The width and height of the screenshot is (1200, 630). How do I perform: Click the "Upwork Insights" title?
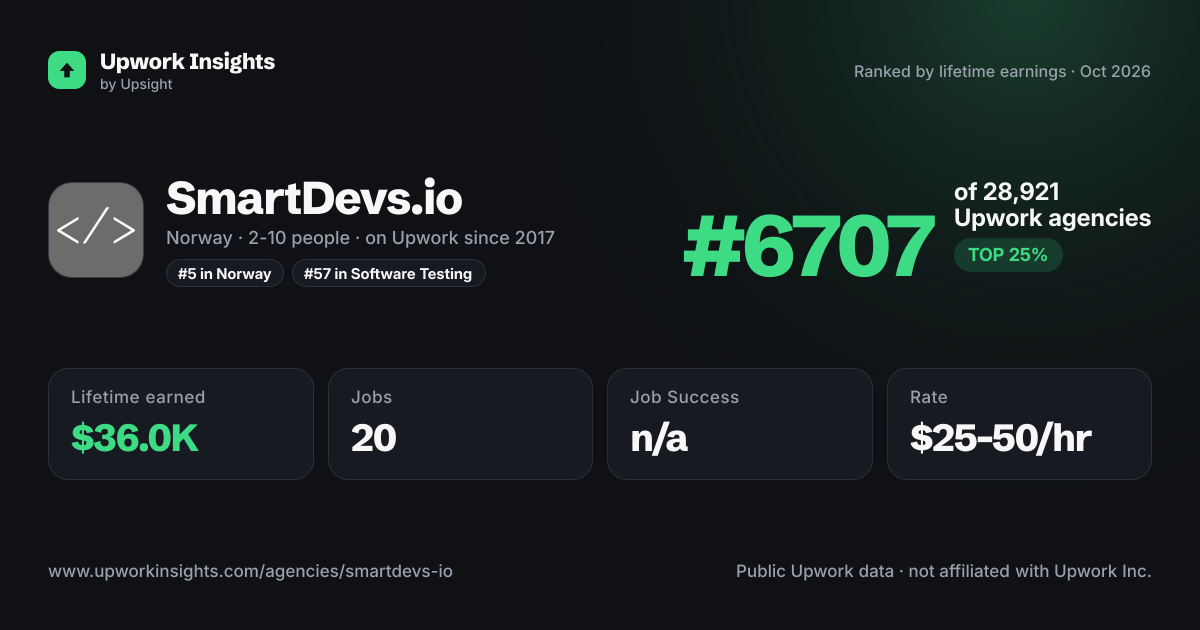click(x=187, y=62)
